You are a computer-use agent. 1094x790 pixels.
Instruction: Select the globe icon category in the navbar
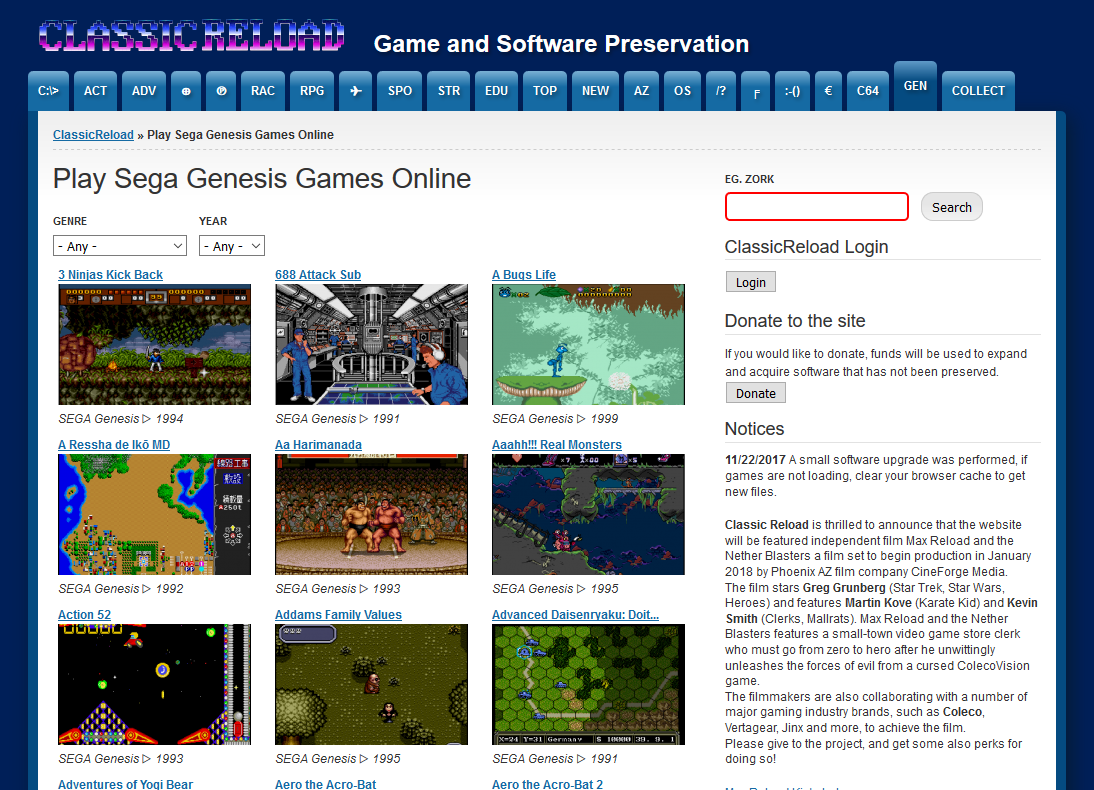point(185,90)
